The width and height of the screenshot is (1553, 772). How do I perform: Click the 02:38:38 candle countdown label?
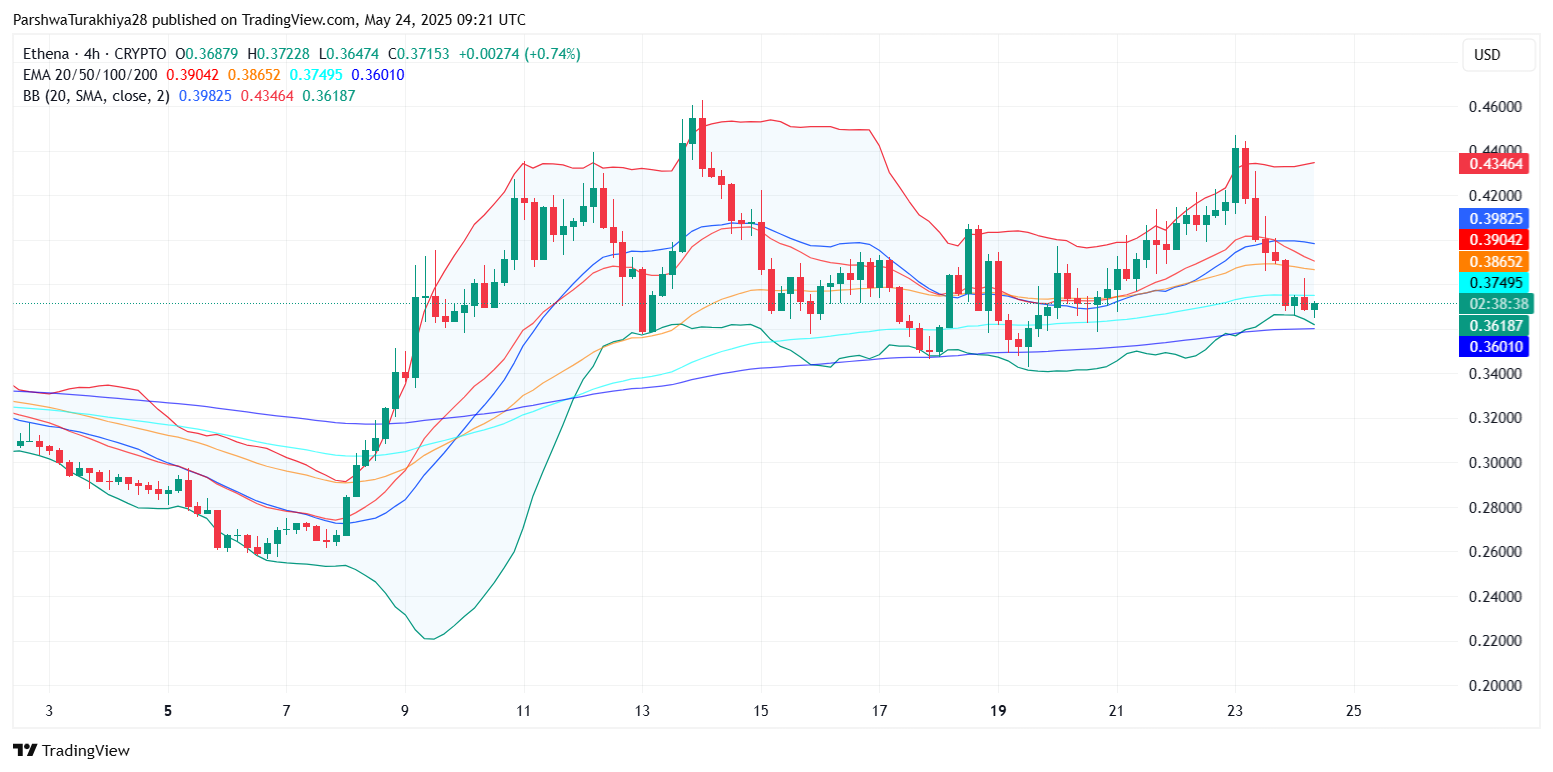click(x=1497, y=304)
